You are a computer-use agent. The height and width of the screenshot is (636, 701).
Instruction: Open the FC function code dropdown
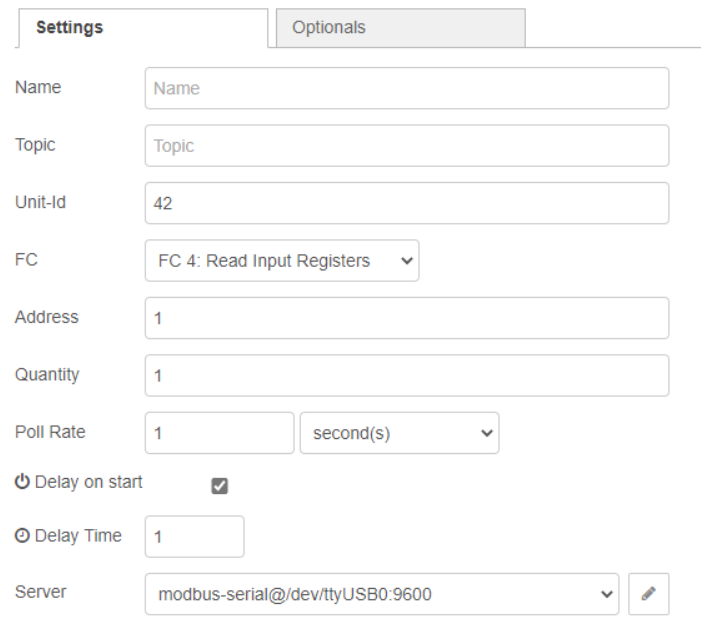tap(282, 261)
